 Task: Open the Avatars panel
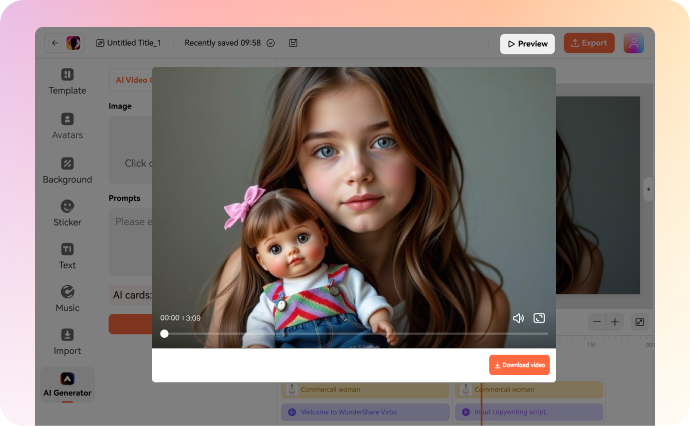67,126
